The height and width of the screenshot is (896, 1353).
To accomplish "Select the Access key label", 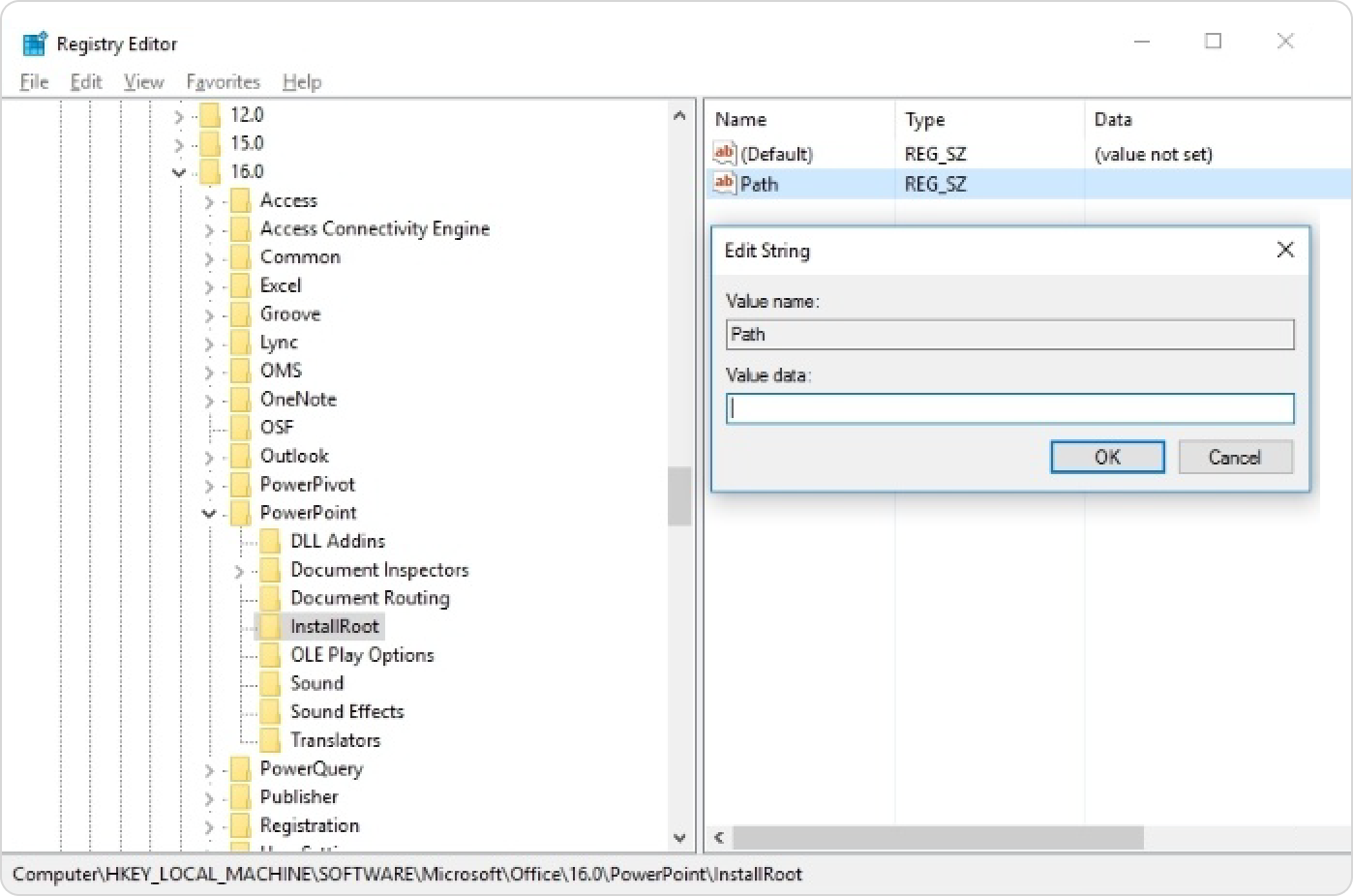I will pyautogui.click(x=288, y=200).
